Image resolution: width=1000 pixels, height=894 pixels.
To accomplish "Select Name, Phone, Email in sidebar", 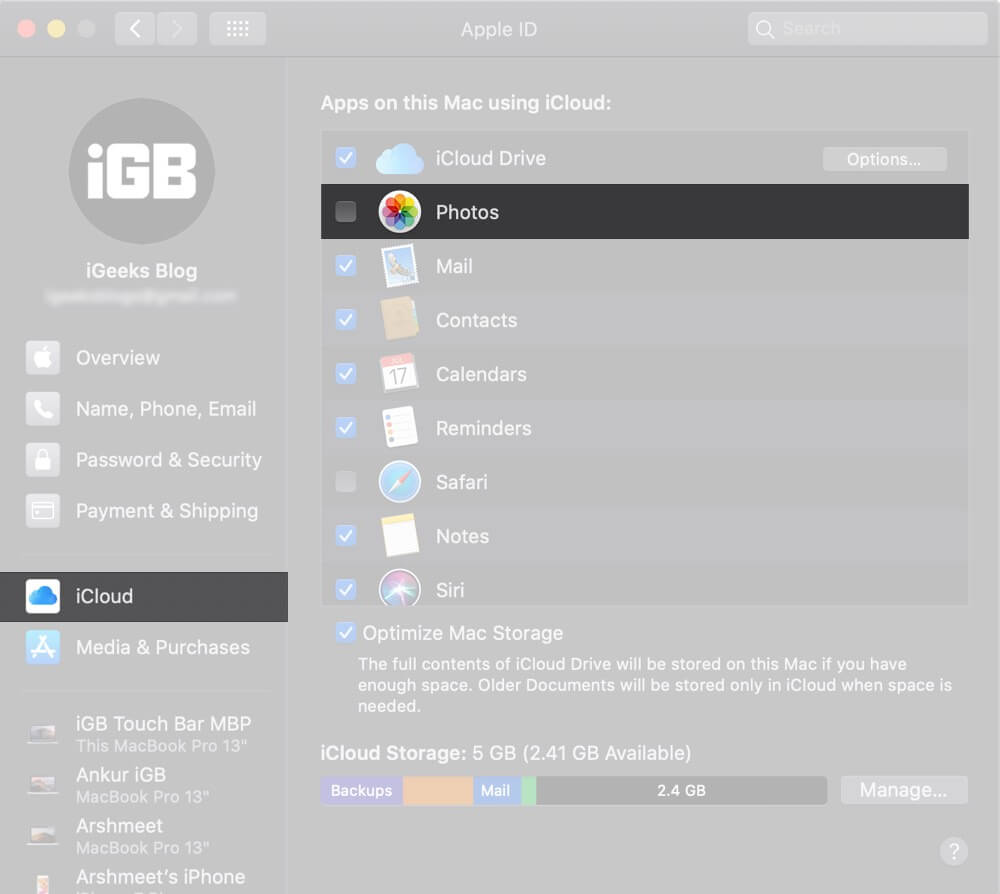I will tap(144, 409).
